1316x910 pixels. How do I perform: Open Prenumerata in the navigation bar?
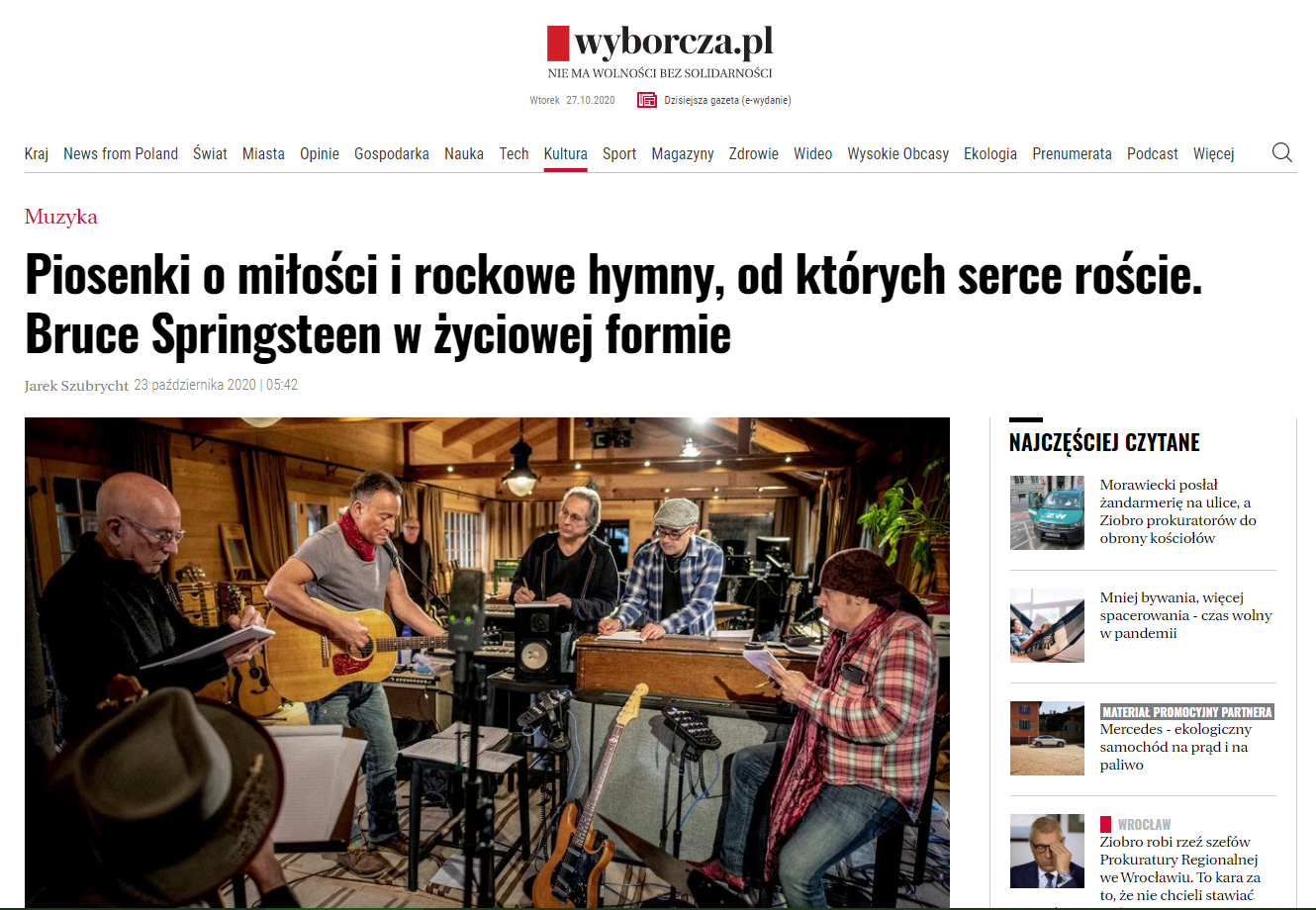pyautogui.click(x=1072, y=153)
